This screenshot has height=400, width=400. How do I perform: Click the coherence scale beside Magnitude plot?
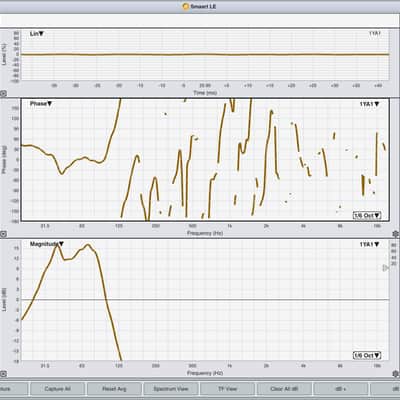(394, 254)
